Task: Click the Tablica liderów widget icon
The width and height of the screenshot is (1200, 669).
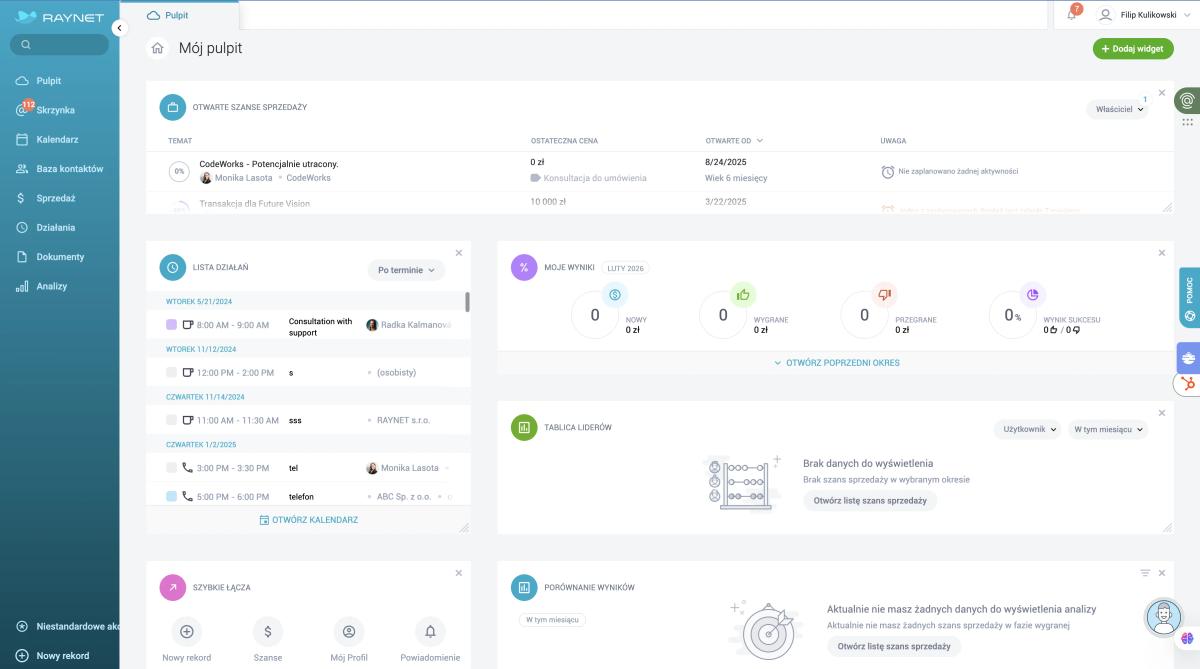Action: tap(524, 428)
